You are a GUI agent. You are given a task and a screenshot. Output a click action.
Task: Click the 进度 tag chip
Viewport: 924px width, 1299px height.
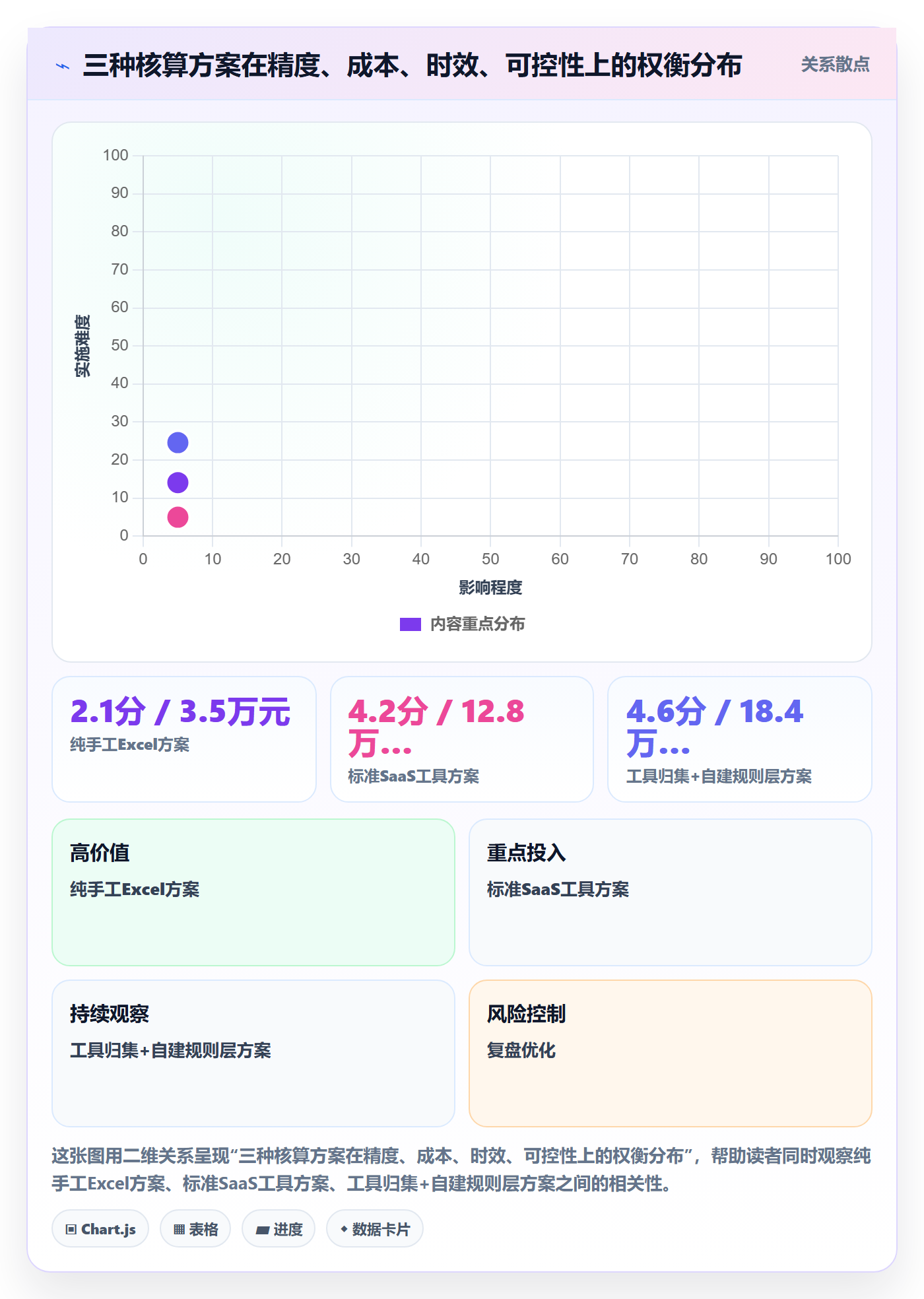(279, 1229)
